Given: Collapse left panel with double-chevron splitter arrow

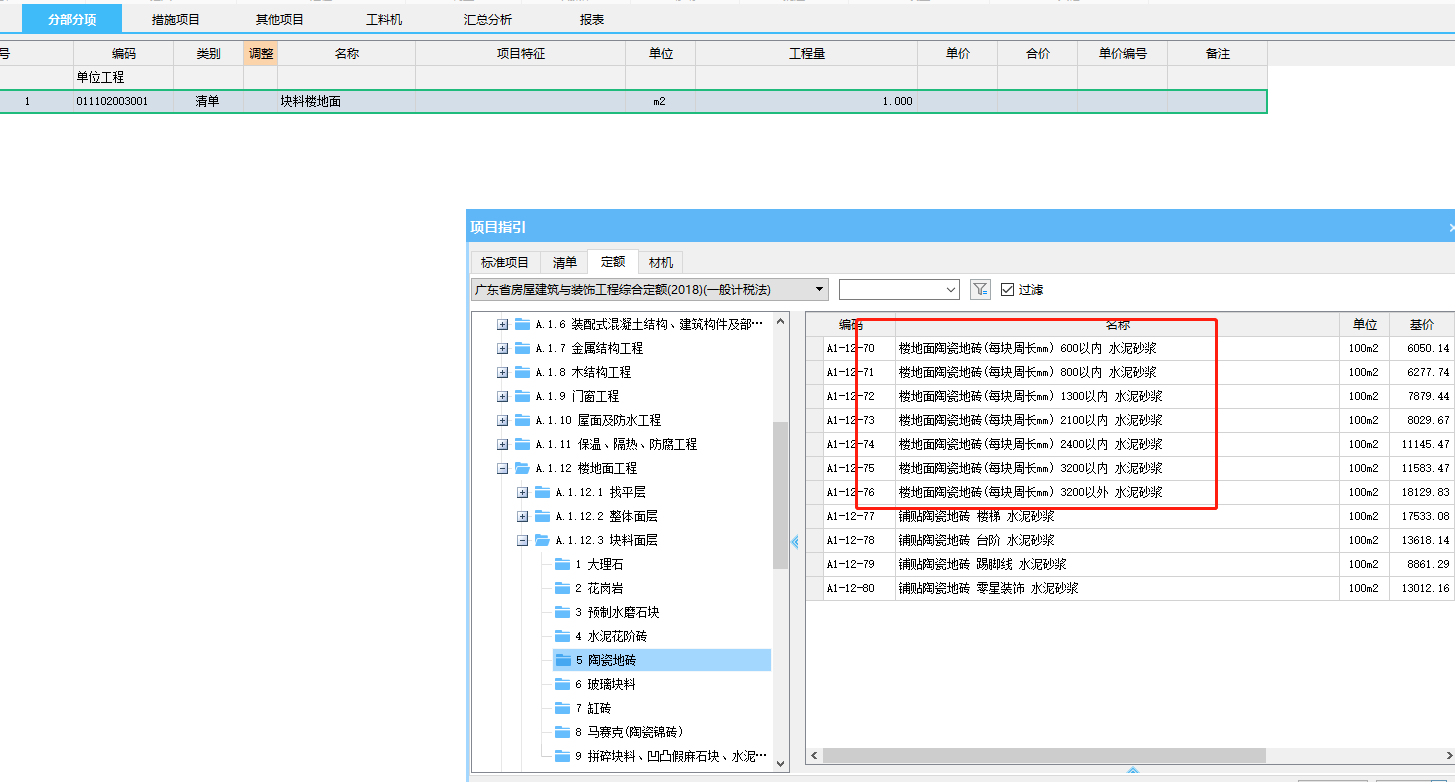Looking at the screenshot, I should tap(795, 542).
